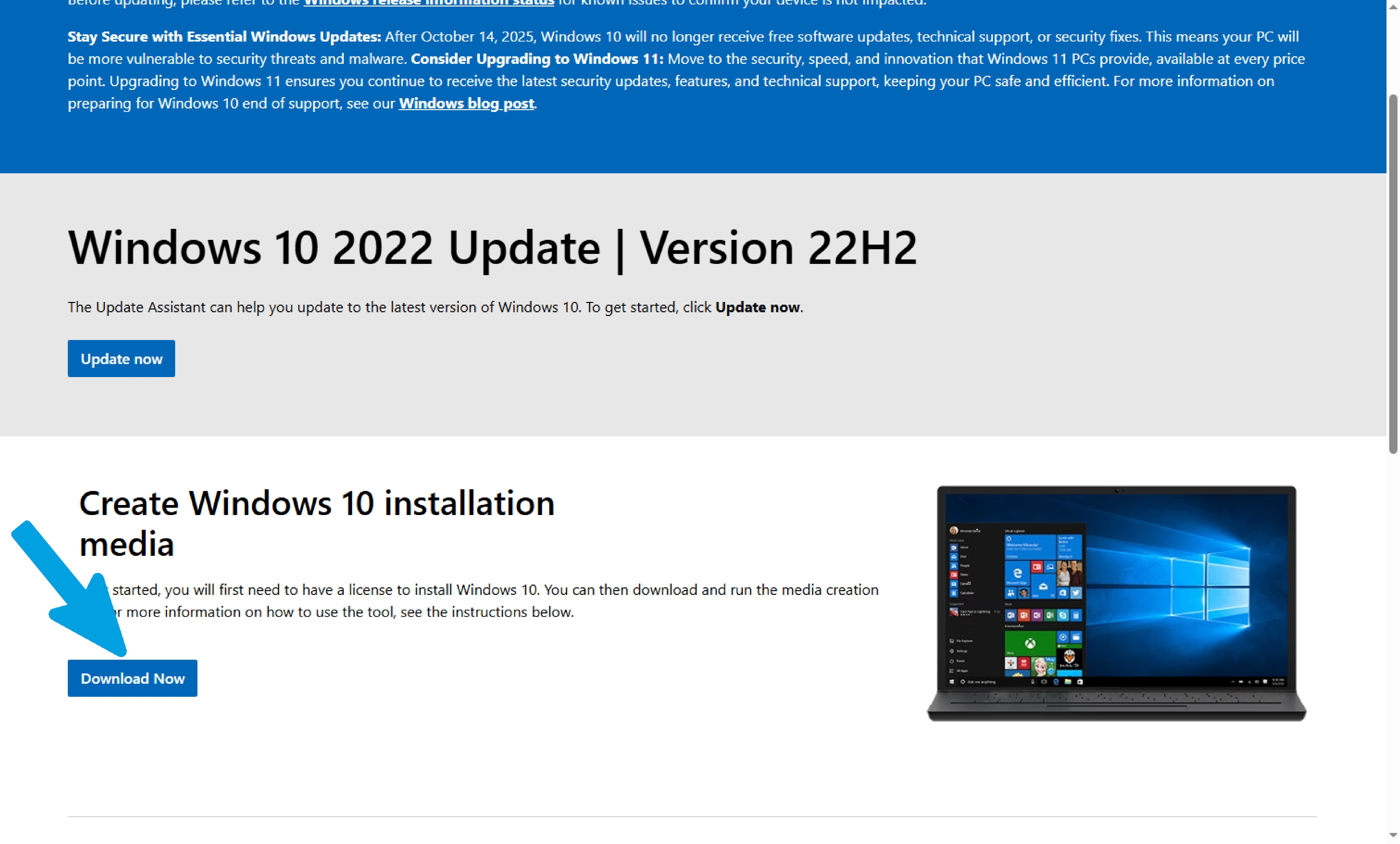Click the Windows 10 laptop image
Viewport: 1400px width, 844px height.
pyautogui.click(x=1116, y=603)
